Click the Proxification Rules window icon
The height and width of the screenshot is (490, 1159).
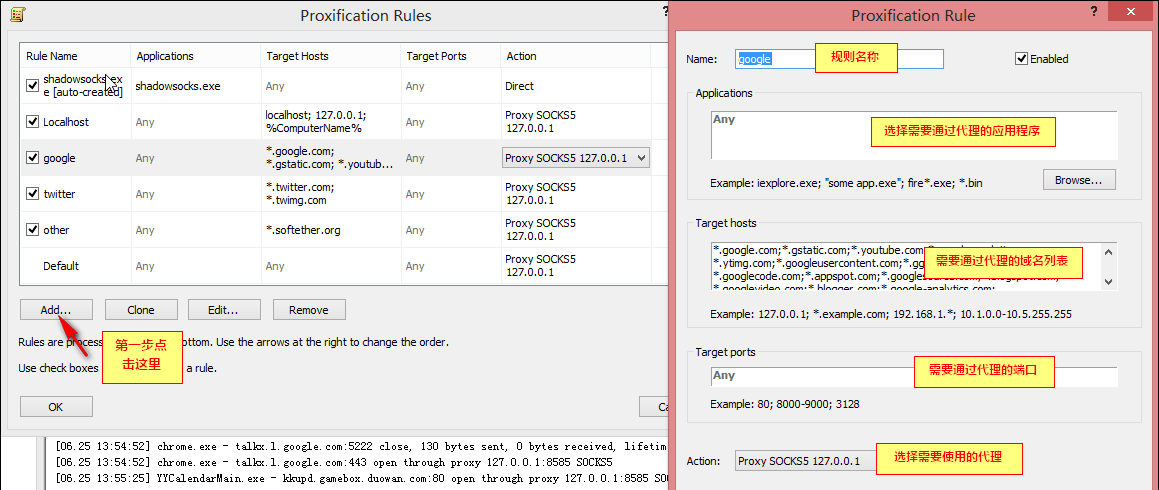[x=19, y=13]
